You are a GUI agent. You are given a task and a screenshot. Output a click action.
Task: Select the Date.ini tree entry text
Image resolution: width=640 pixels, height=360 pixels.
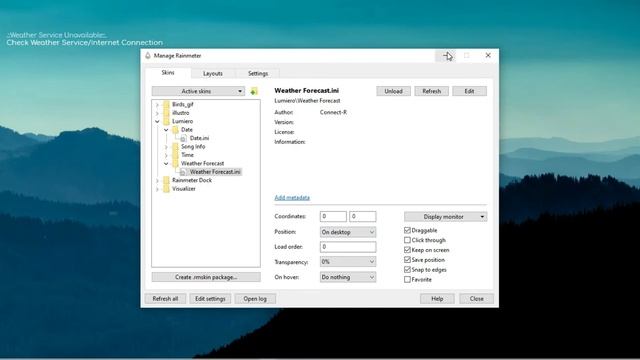199,138
